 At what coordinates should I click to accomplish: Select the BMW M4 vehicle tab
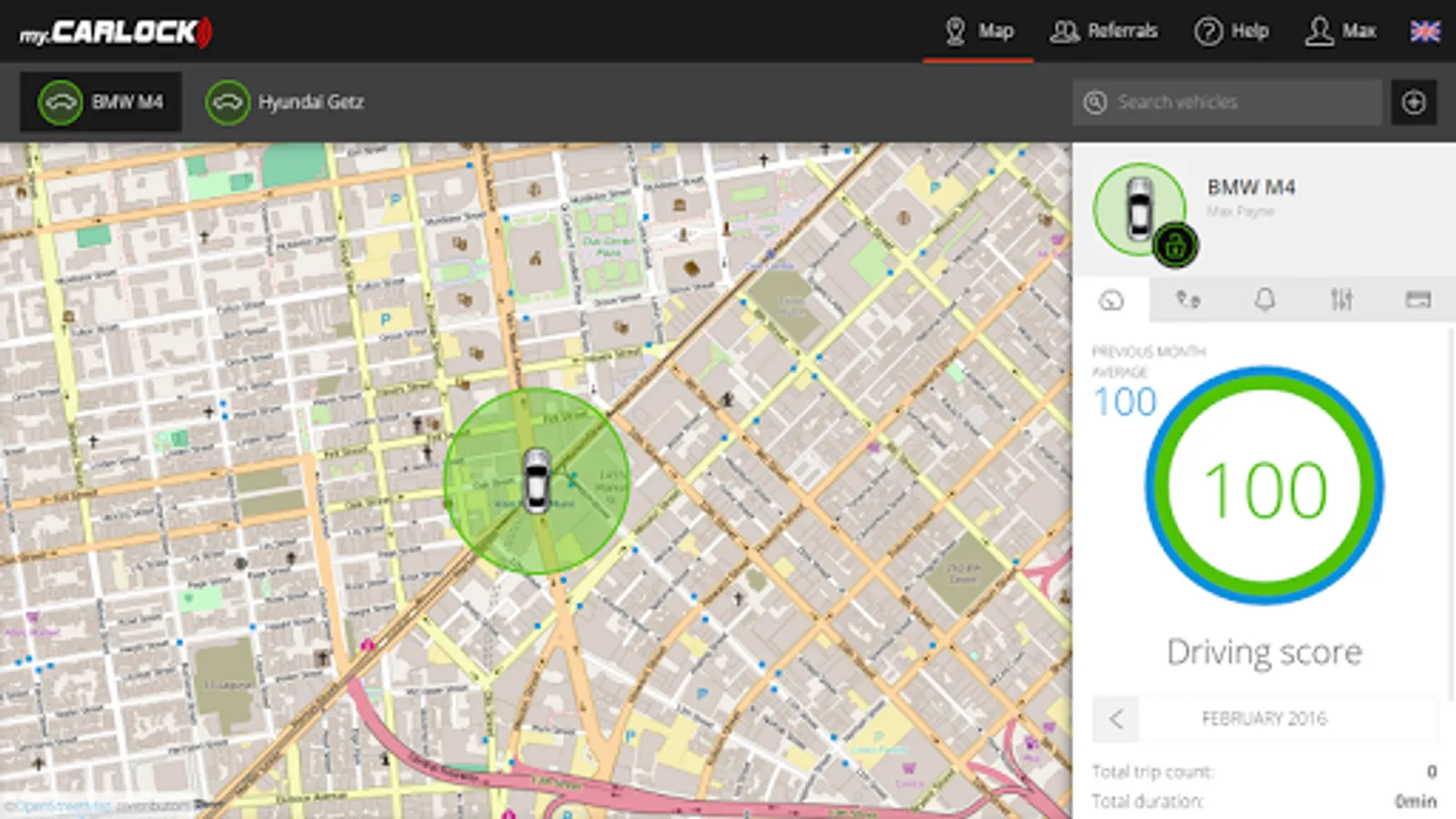pyautogui.click(x=101, y=102)
